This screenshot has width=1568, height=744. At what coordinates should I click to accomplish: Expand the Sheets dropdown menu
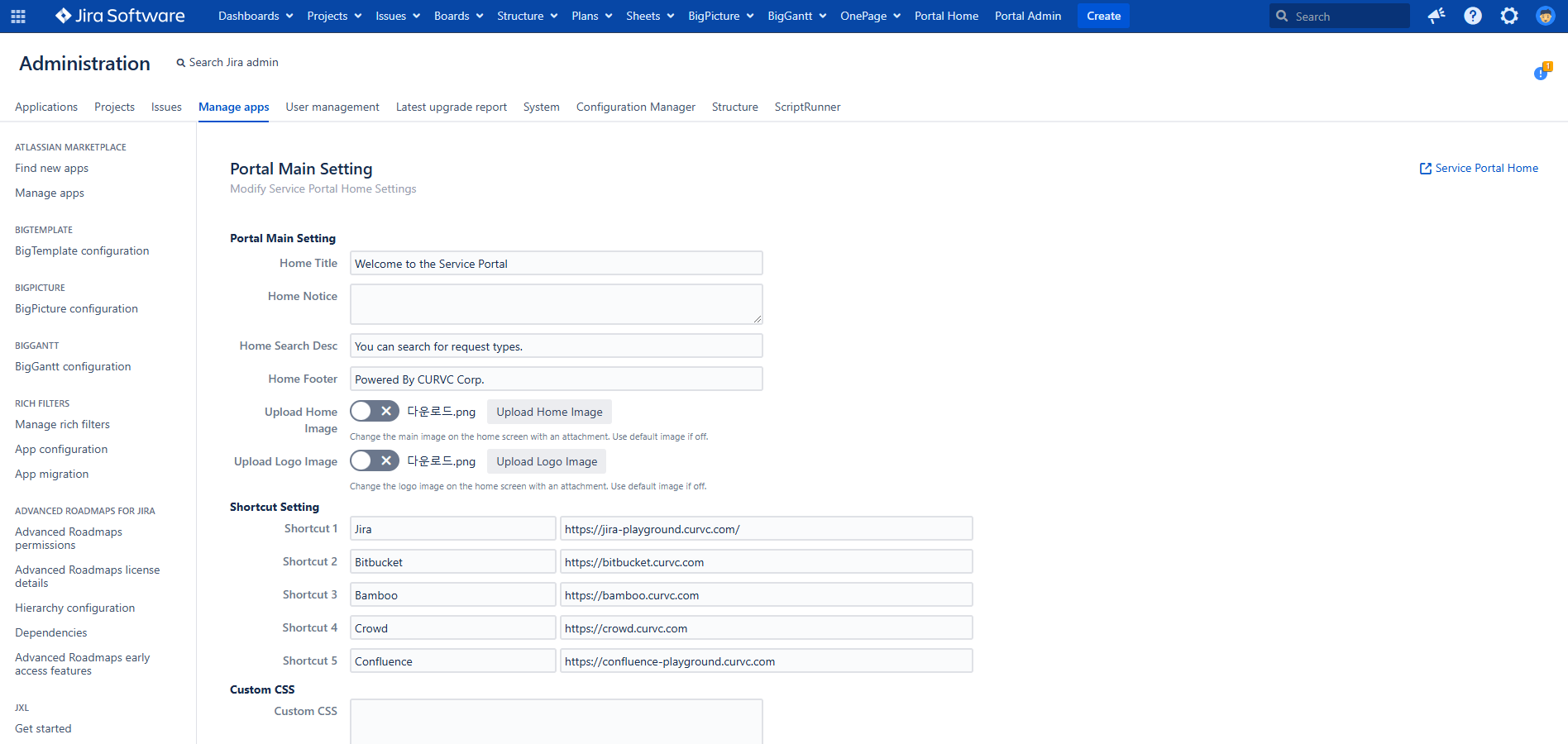point(650,16)
